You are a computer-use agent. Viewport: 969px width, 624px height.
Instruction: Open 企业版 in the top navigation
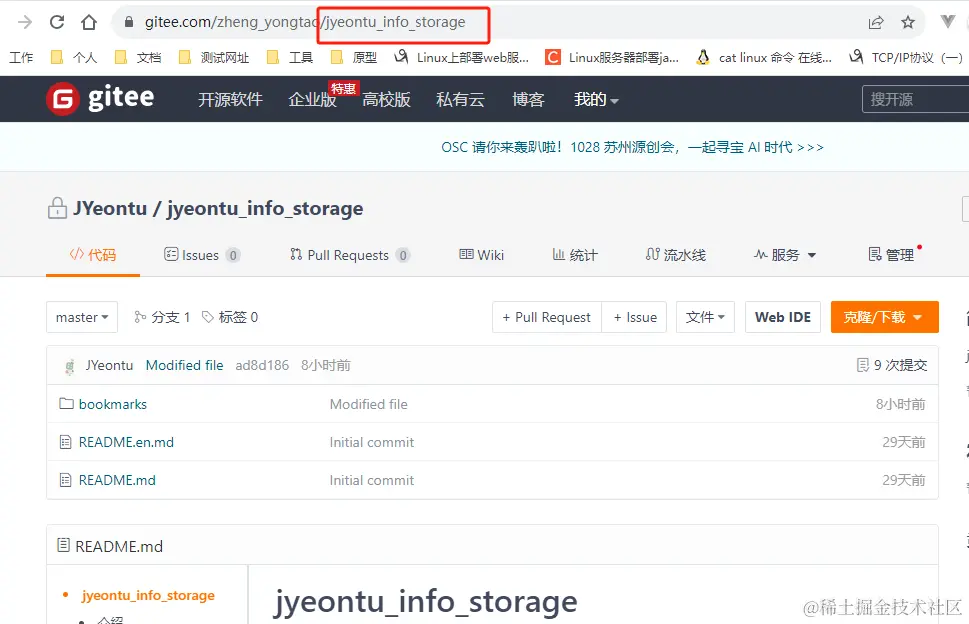click(312, 99)
